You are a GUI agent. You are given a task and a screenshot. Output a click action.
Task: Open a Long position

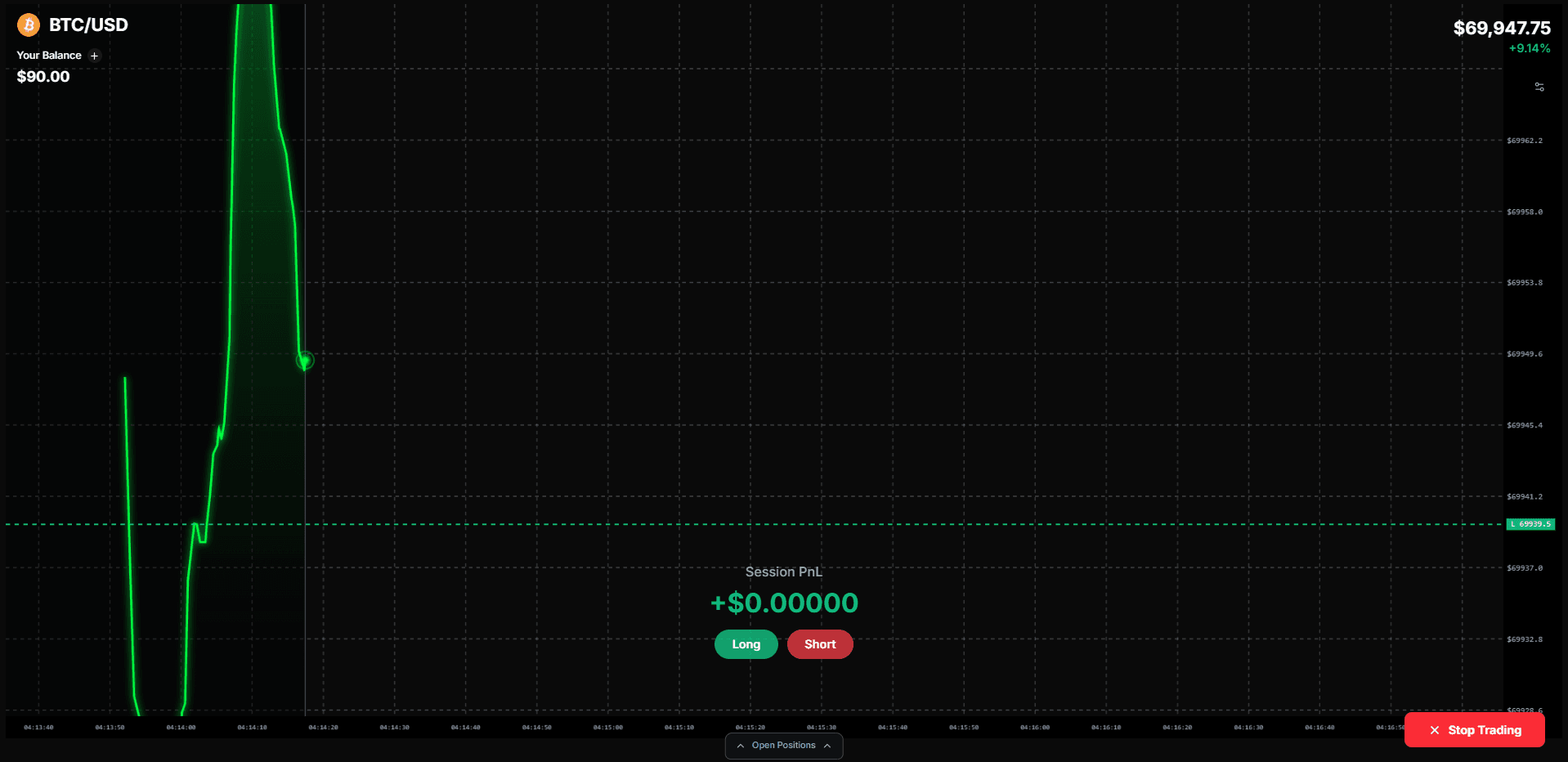pos(746,644)
